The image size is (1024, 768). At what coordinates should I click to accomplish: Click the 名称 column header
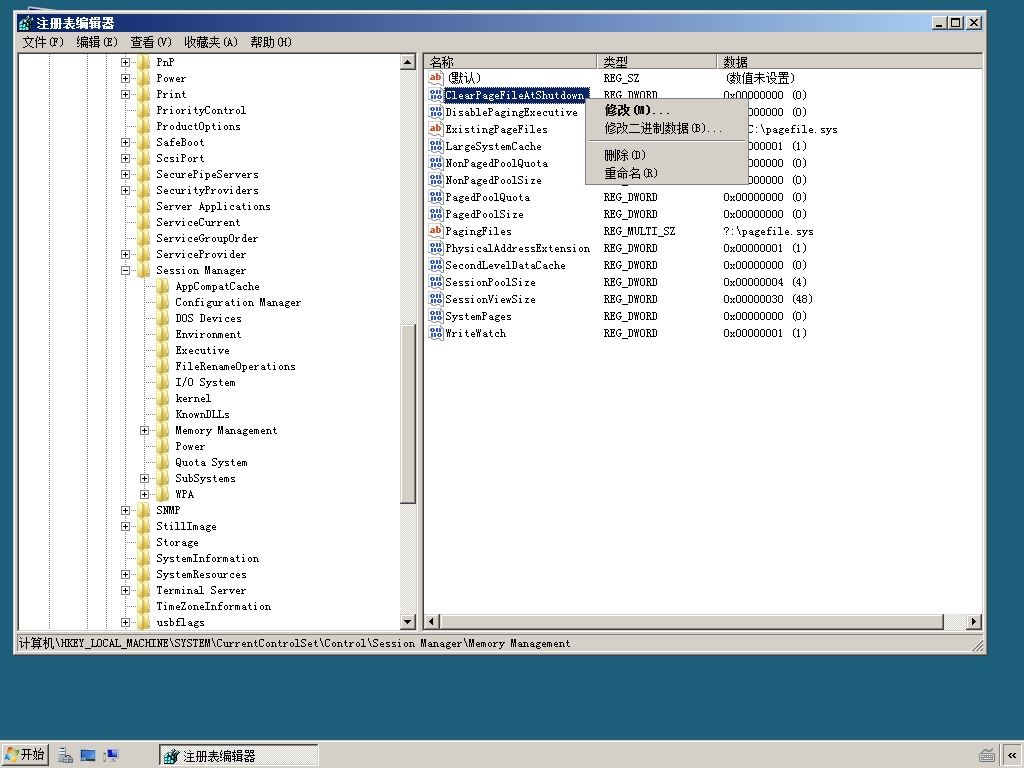click(511, 62)
